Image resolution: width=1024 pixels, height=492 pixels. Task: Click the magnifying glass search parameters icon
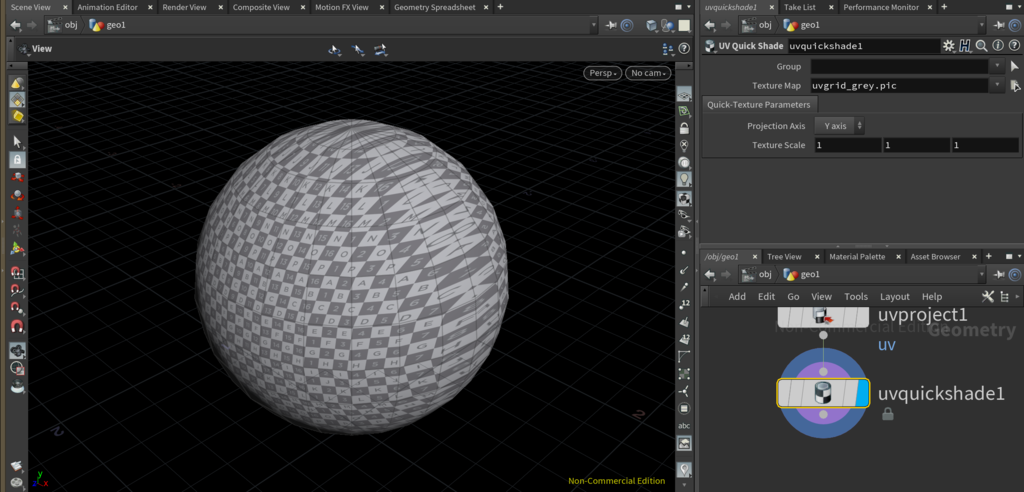coord(981,46)
